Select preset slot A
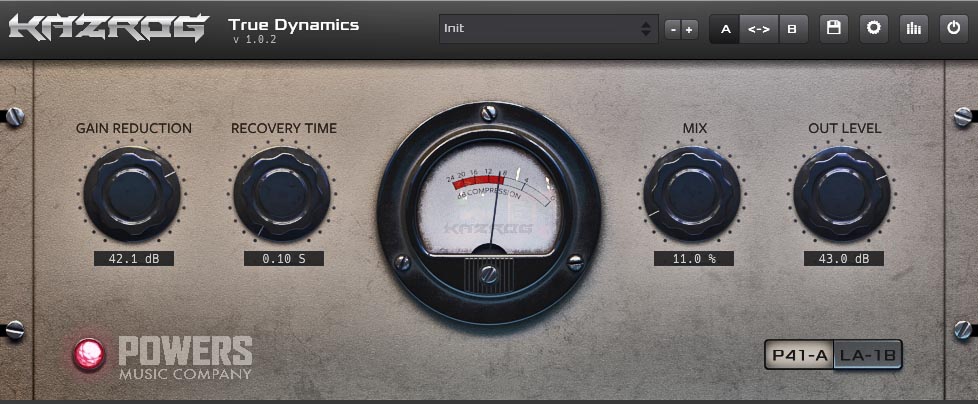The height and width of the screenshot is (404, 978). click(x=725, y=29)
